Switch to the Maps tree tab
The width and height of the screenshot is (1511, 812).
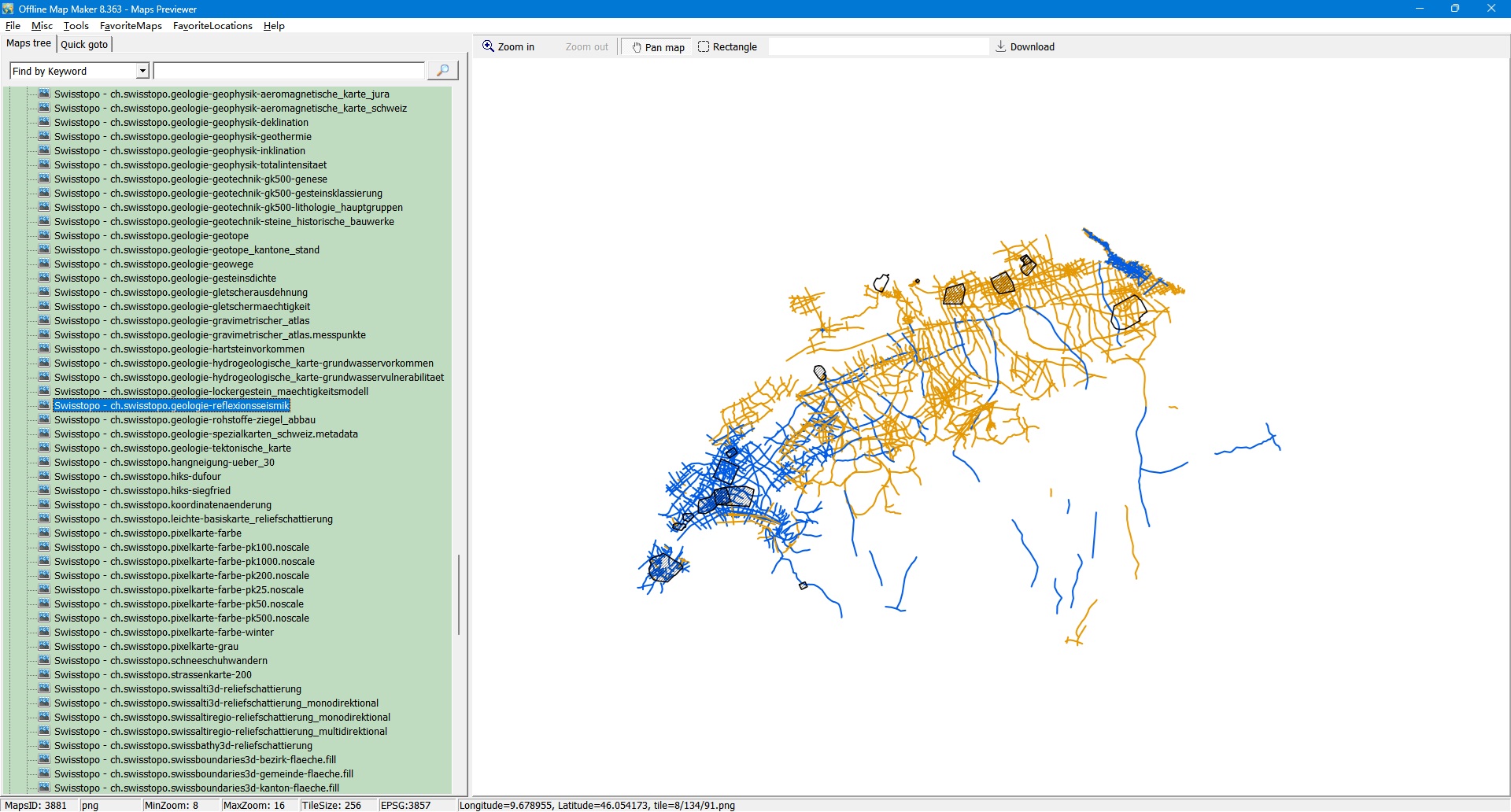(29, 44)
